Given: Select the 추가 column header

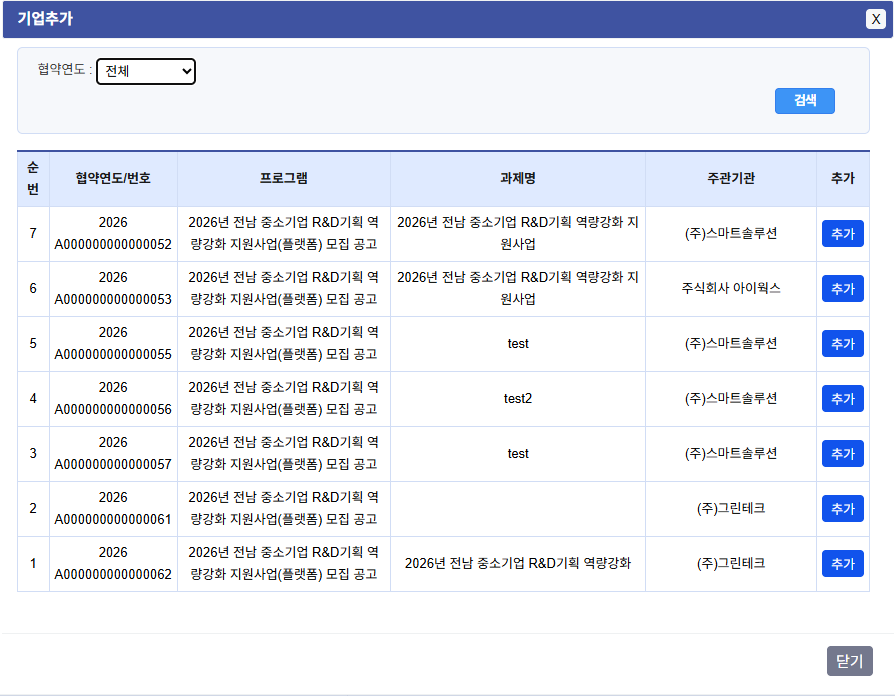Looking at the screenshot, I should [842, 178].
